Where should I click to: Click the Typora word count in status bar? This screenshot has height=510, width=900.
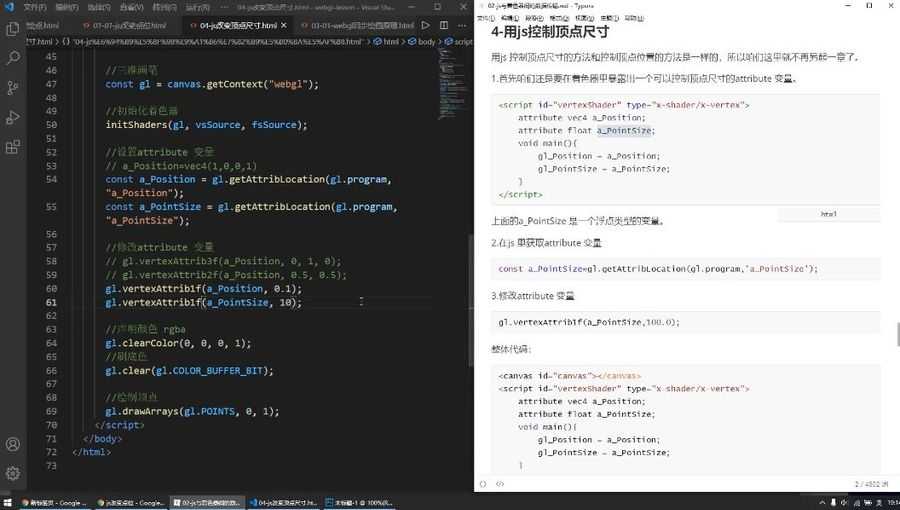point(871,484)
